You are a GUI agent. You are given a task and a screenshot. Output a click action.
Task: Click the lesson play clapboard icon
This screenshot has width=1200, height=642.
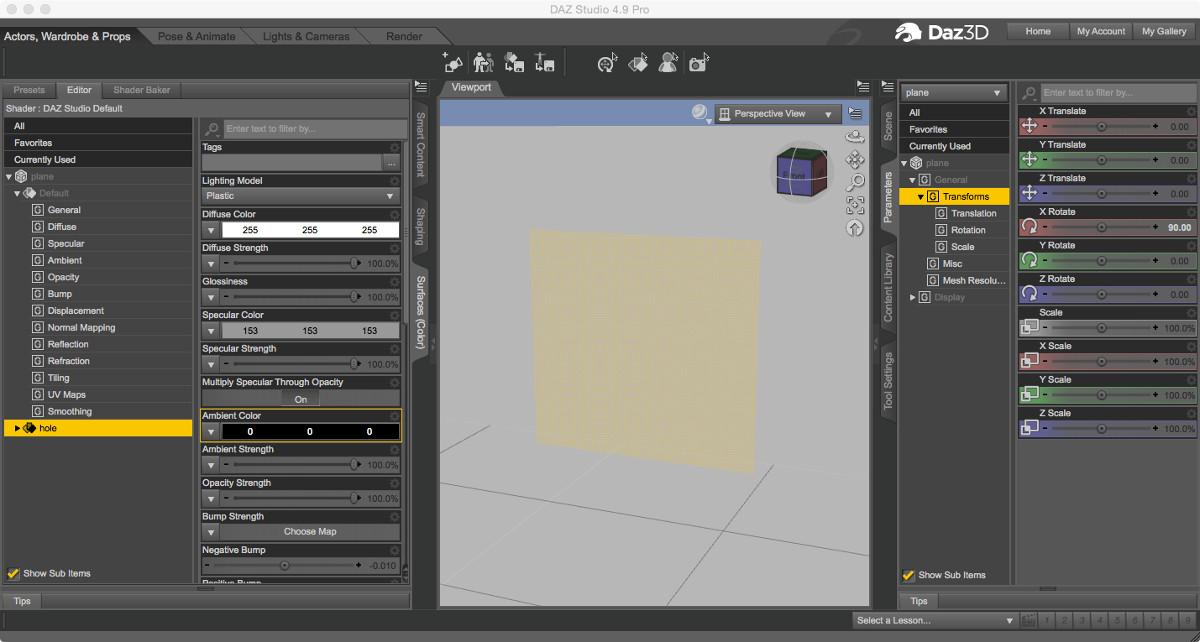[x=1029, y=620]
